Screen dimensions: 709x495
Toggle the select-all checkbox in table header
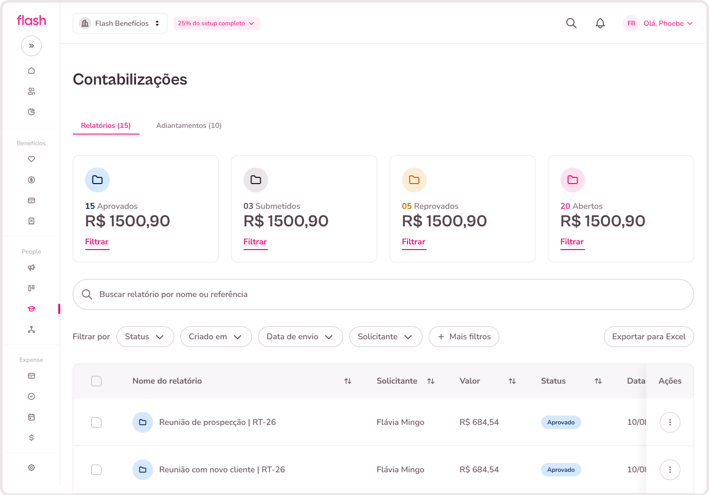(96, 381)
